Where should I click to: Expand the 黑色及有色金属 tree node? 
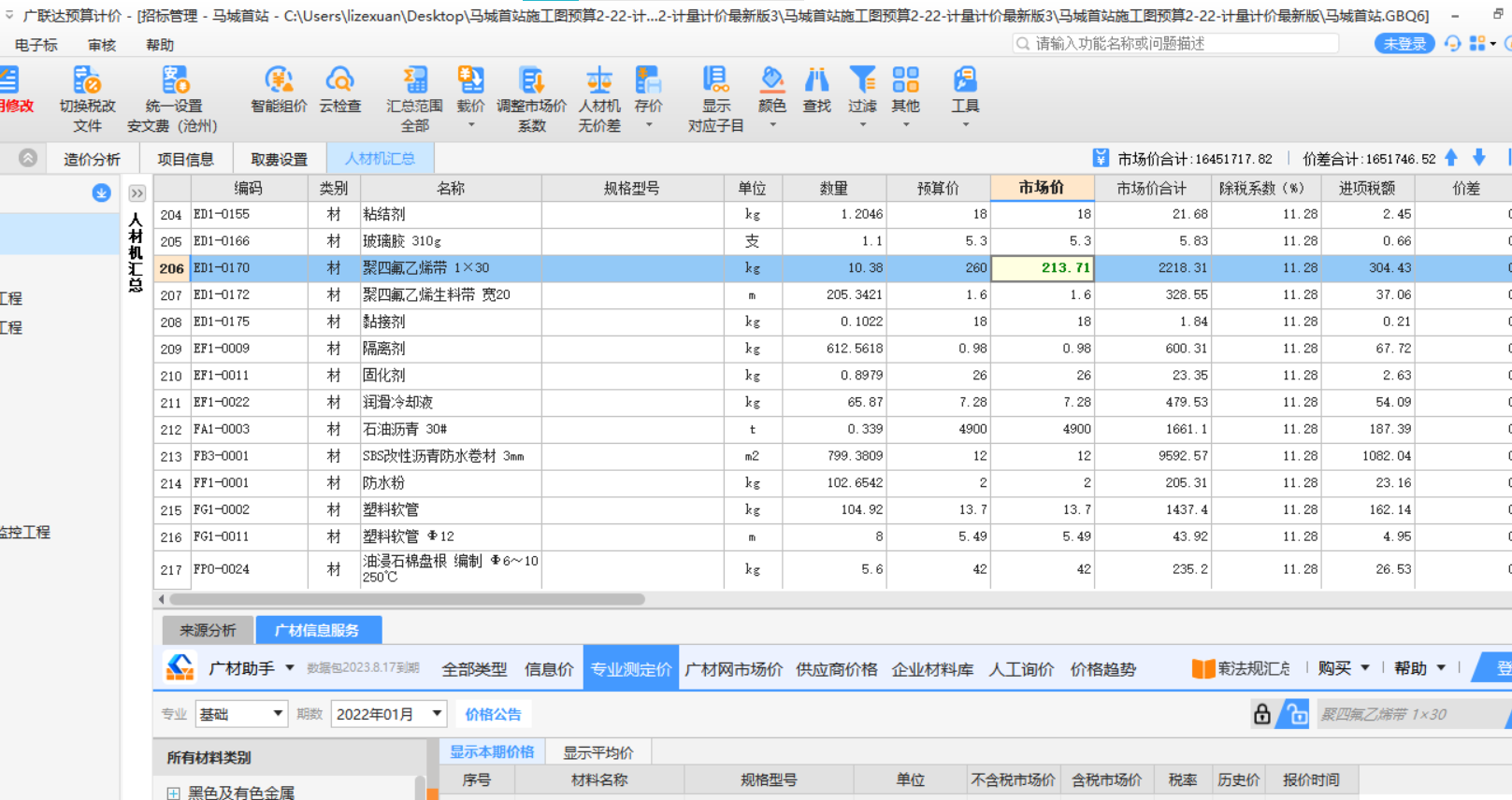pyautogui.click(x=174, y=793)
